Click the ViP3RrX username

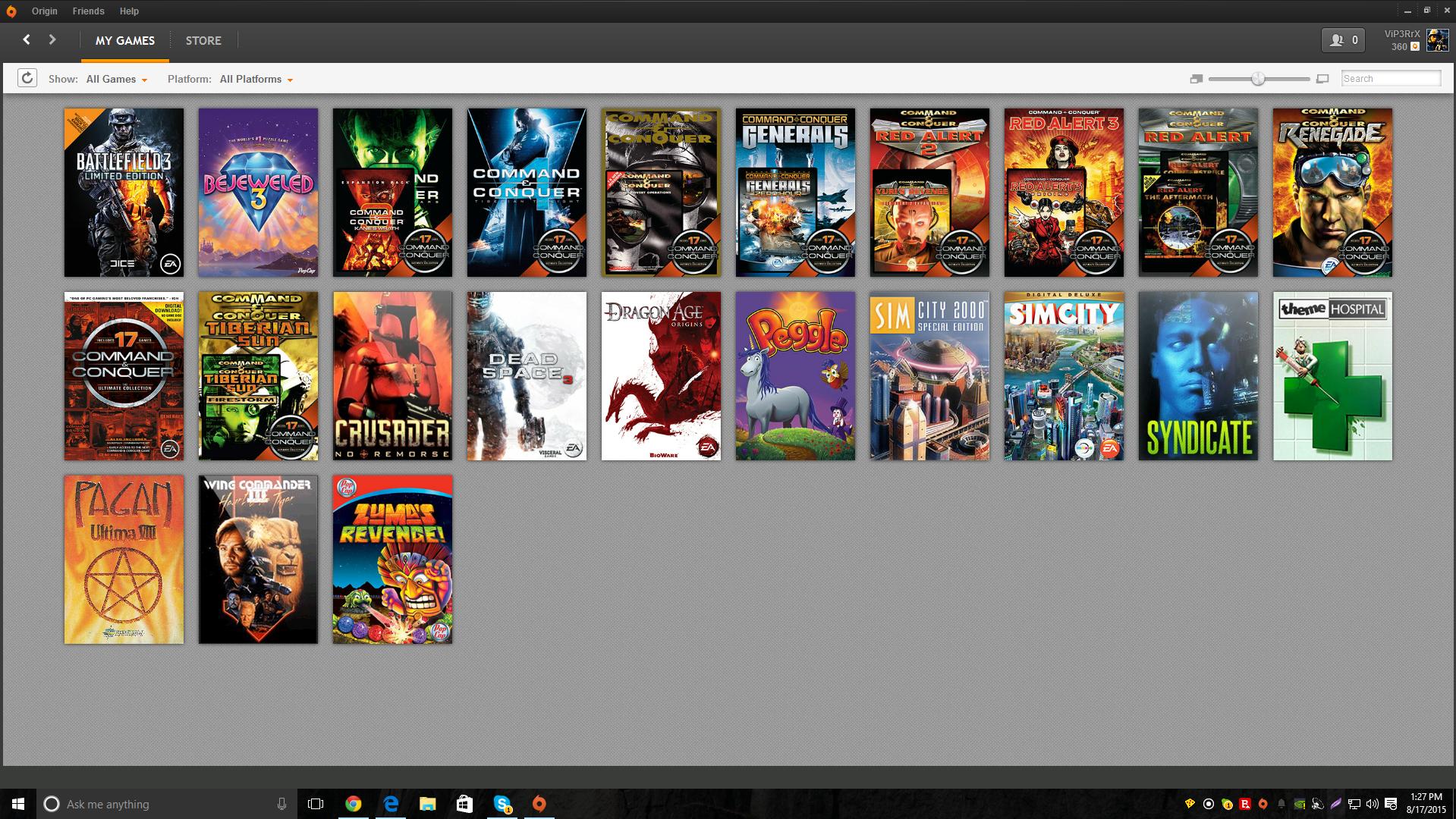point(1402,34)
